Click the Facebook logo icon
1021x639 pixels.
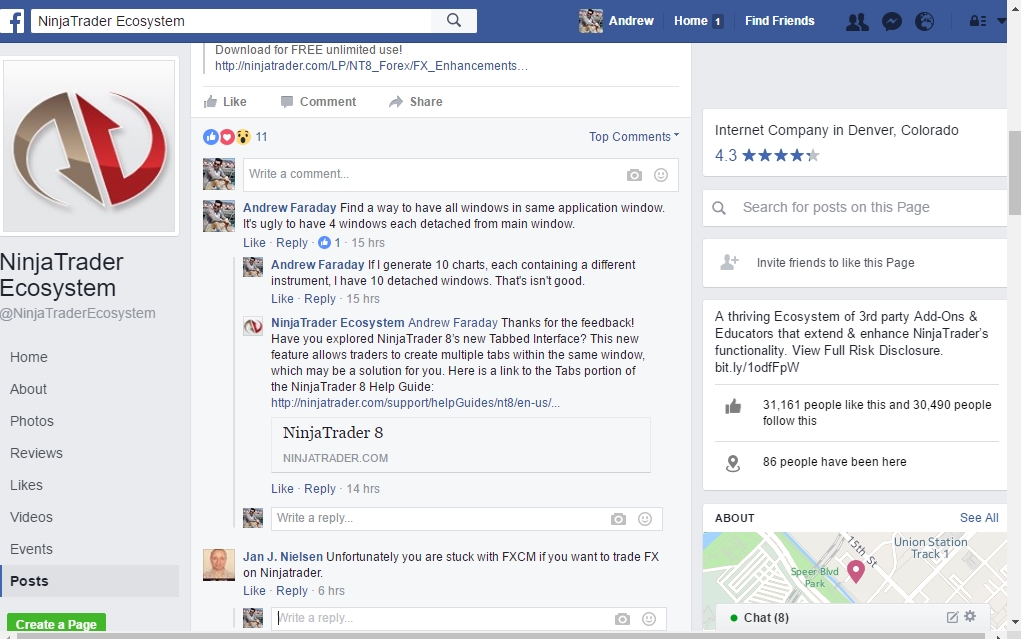pyautogui.click(x=12, y=21)
